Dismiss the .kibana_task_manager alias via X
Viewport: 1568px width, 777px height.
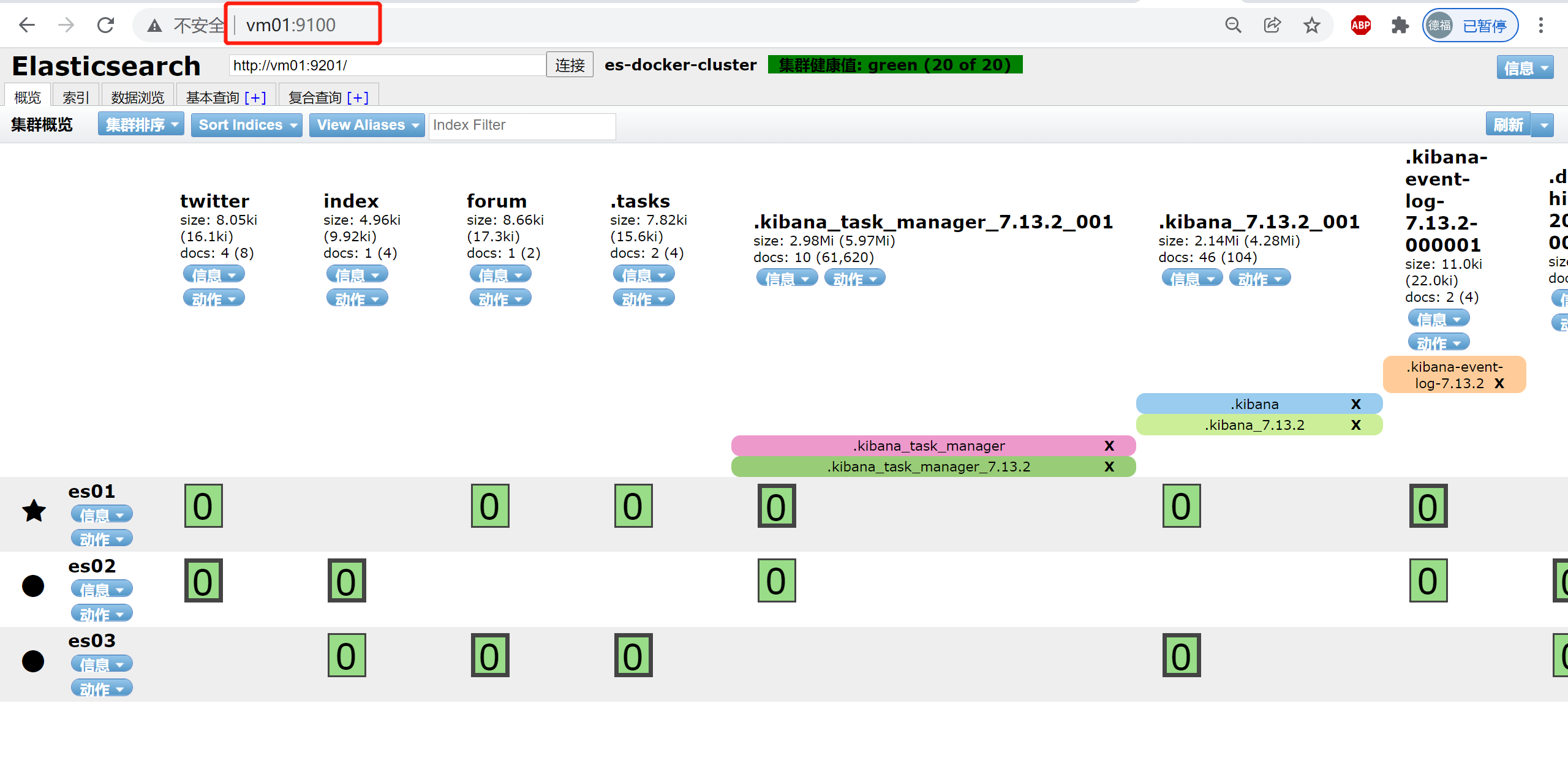[1109, 446]
